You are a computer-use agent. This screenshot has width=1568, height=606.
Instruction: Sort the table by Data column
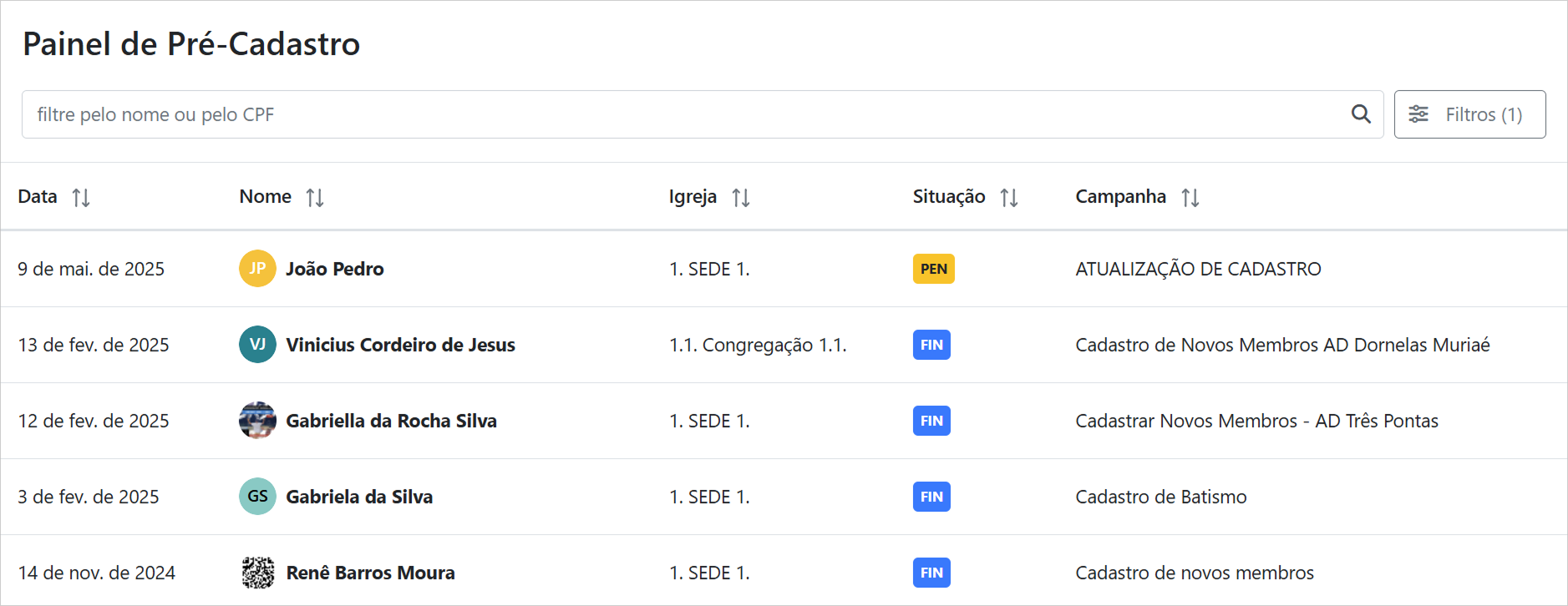point(81,198)
